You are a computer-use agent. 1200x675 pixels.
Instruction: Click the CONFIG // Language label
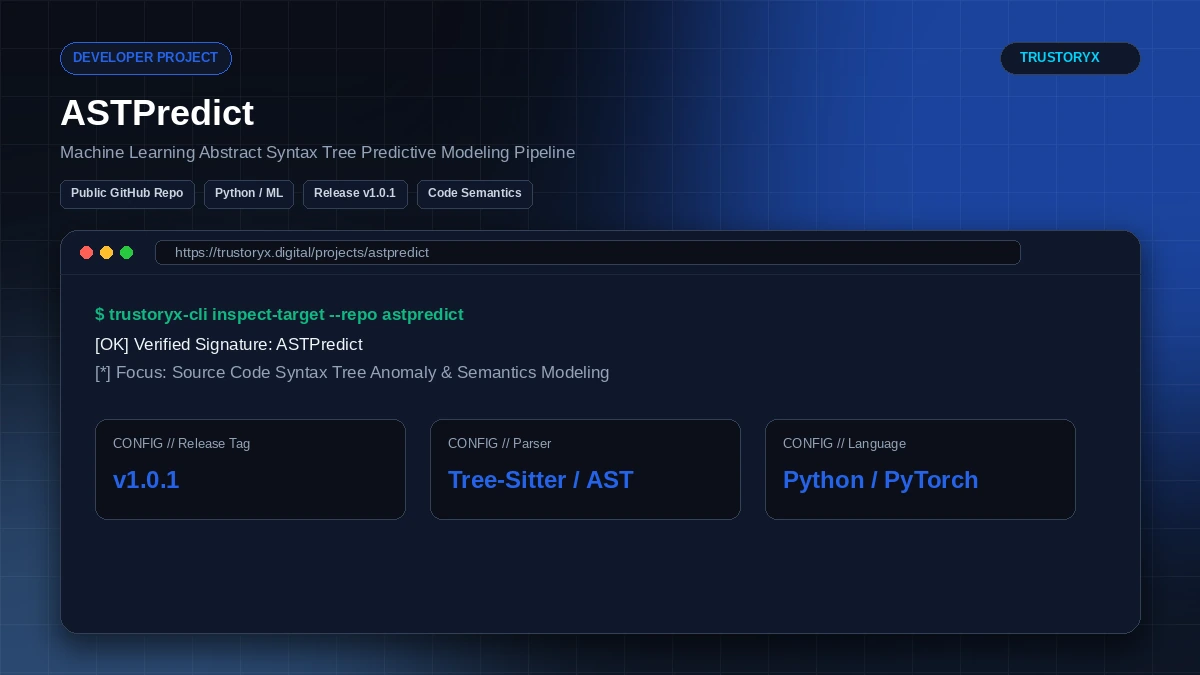[x=844, y=443]
